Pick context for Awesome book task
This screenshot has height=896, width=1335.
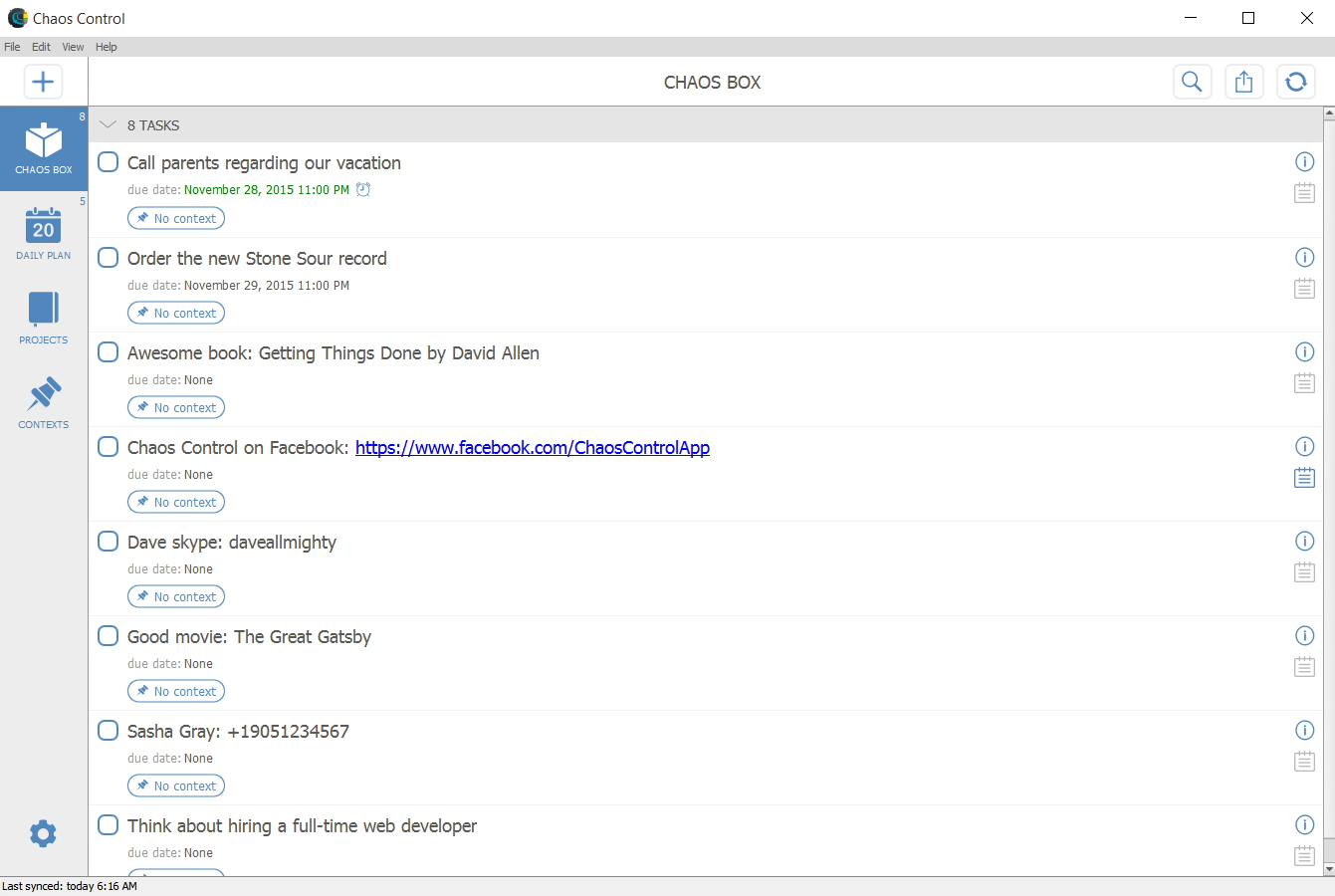click(x=176, y=407)
